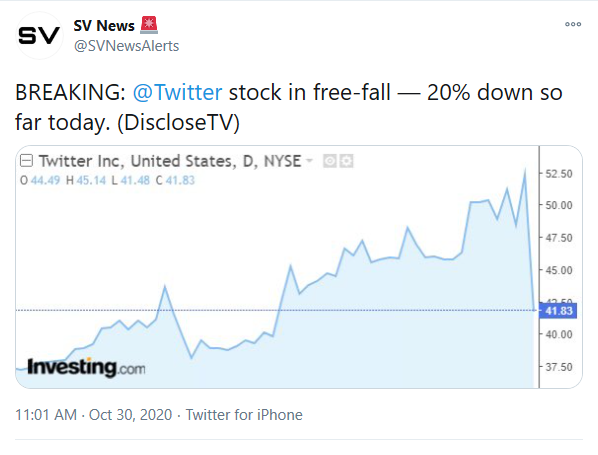The width and height of the screenshot is (598, 455).
Task: Select the blue 41.83 price label
Action: (x=558, y=310)
